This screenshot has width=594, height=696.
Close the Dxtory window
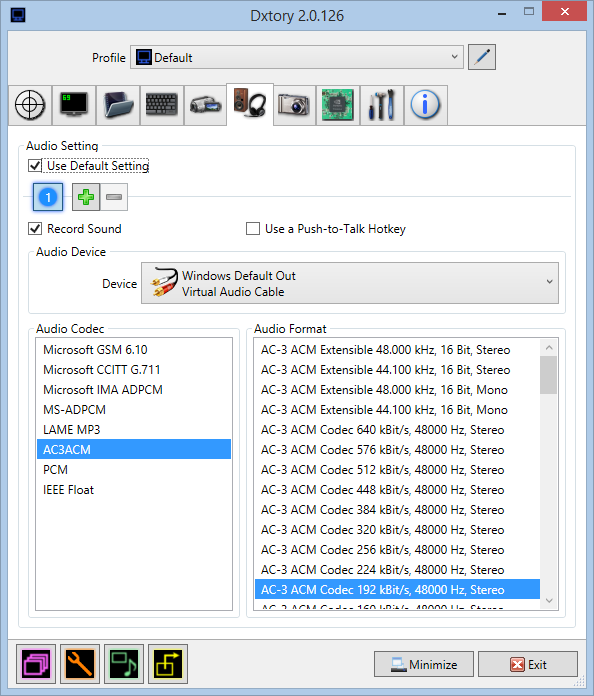pyautogui.click(x=564, y=12)
